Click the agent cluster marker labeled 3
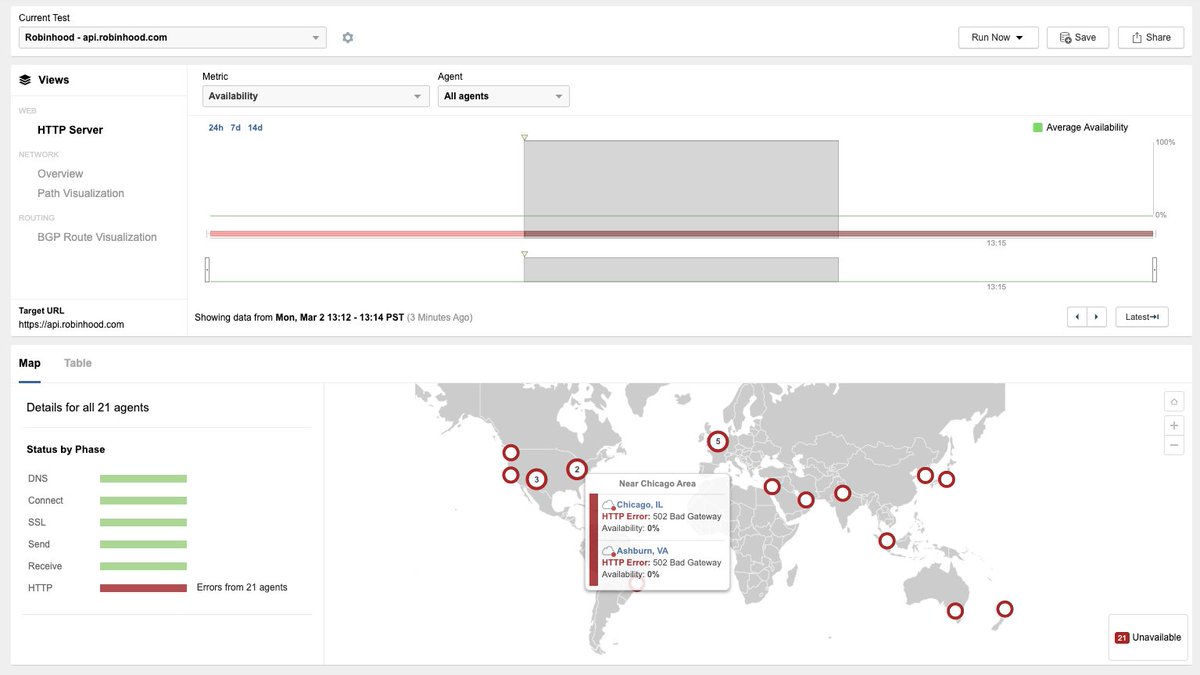 [x=537, y=480]
